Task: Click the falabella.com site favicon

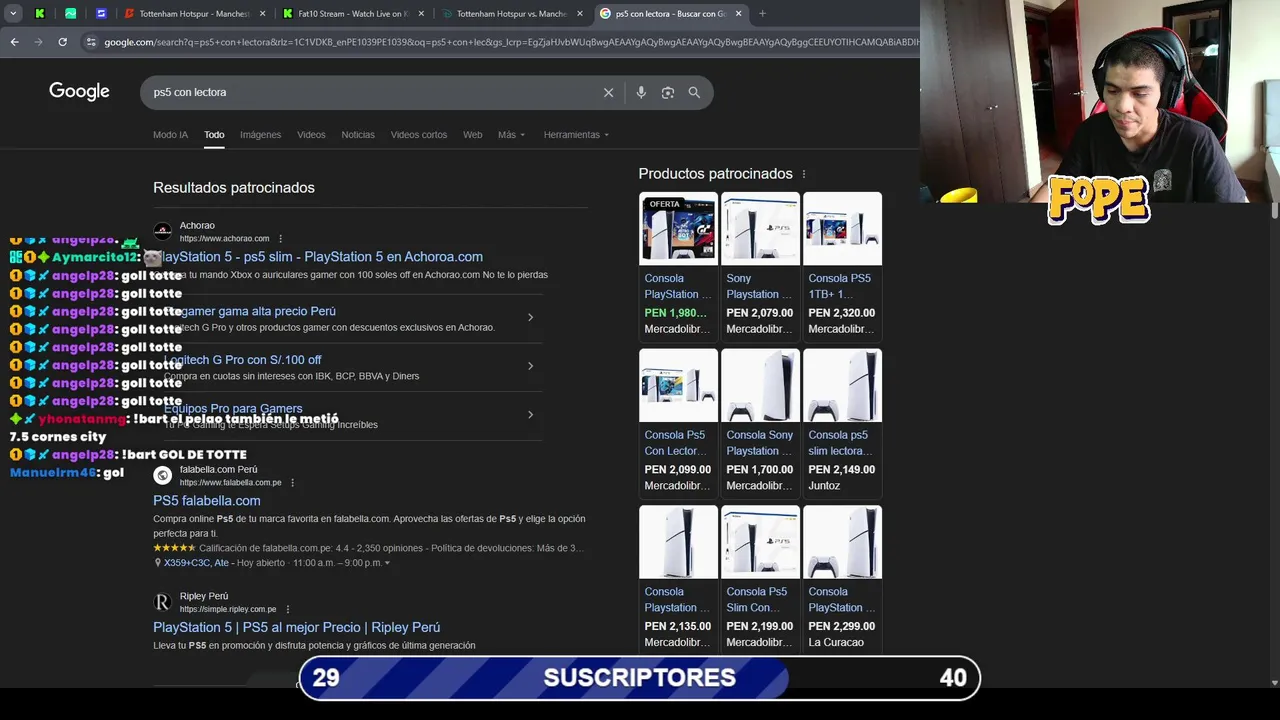Action: (x=162, y=475)
